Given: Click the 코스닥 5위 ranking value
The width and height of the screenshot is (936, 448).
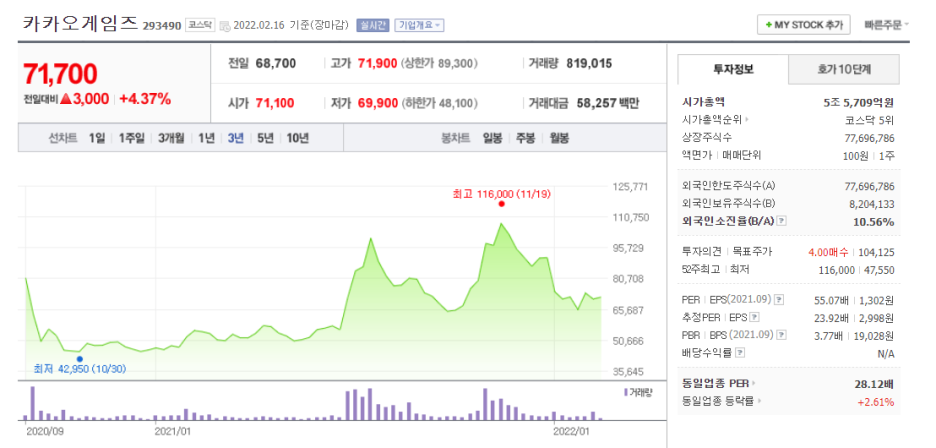Looking at the screenshot, I should point(870,120).
